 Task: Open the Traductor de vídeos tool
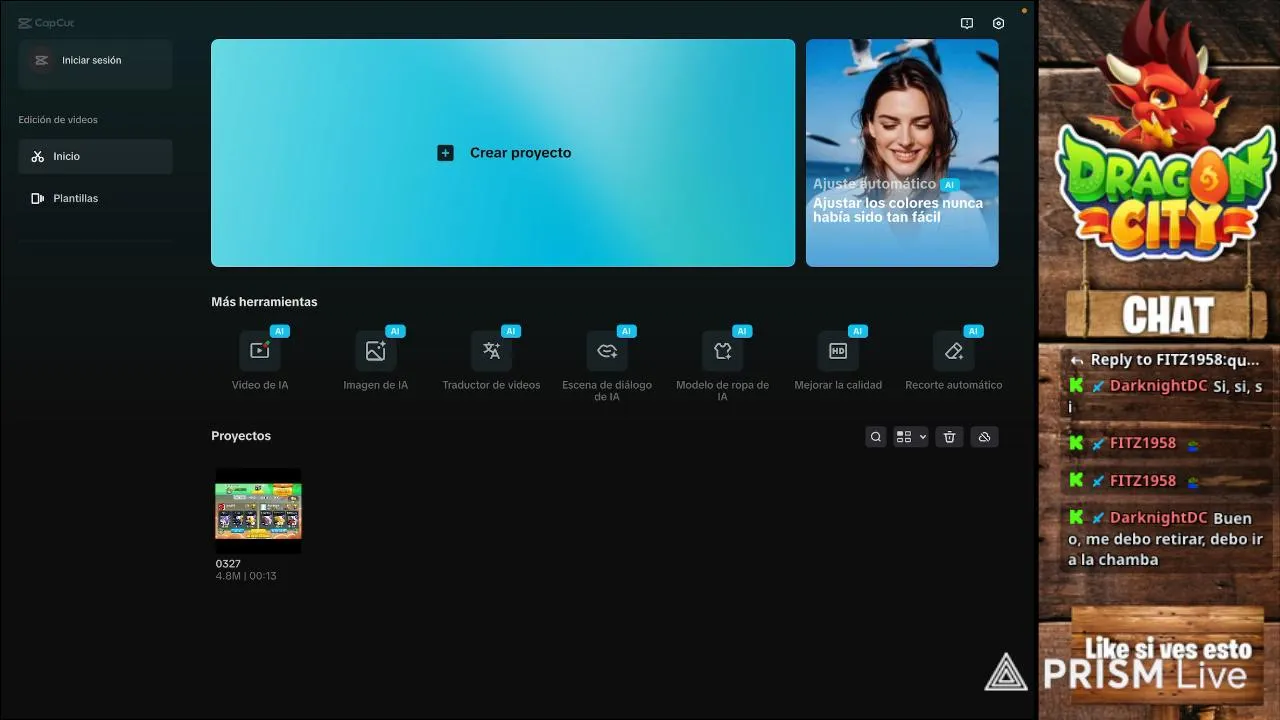[491, 351]
